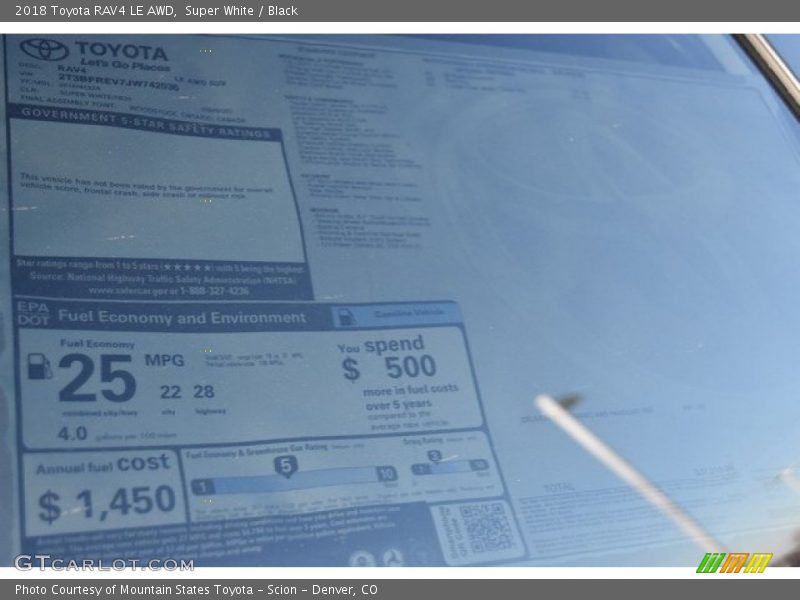800x600 pixels.
Task: Click the fuel pump icon beside 25 MPG
Action: coord(39,366)
